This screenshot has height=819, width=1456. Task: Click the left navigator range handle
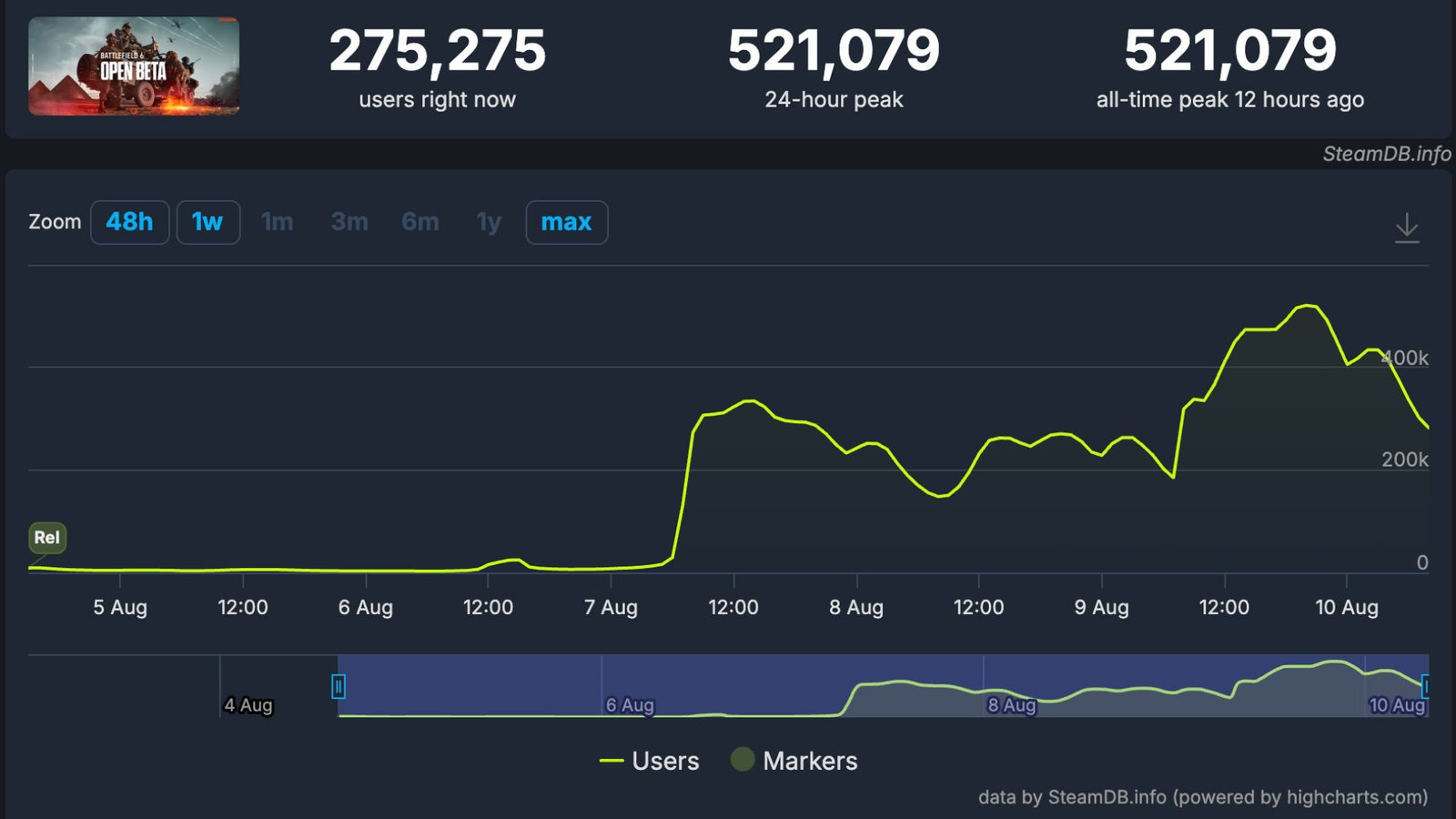[339, 686]
